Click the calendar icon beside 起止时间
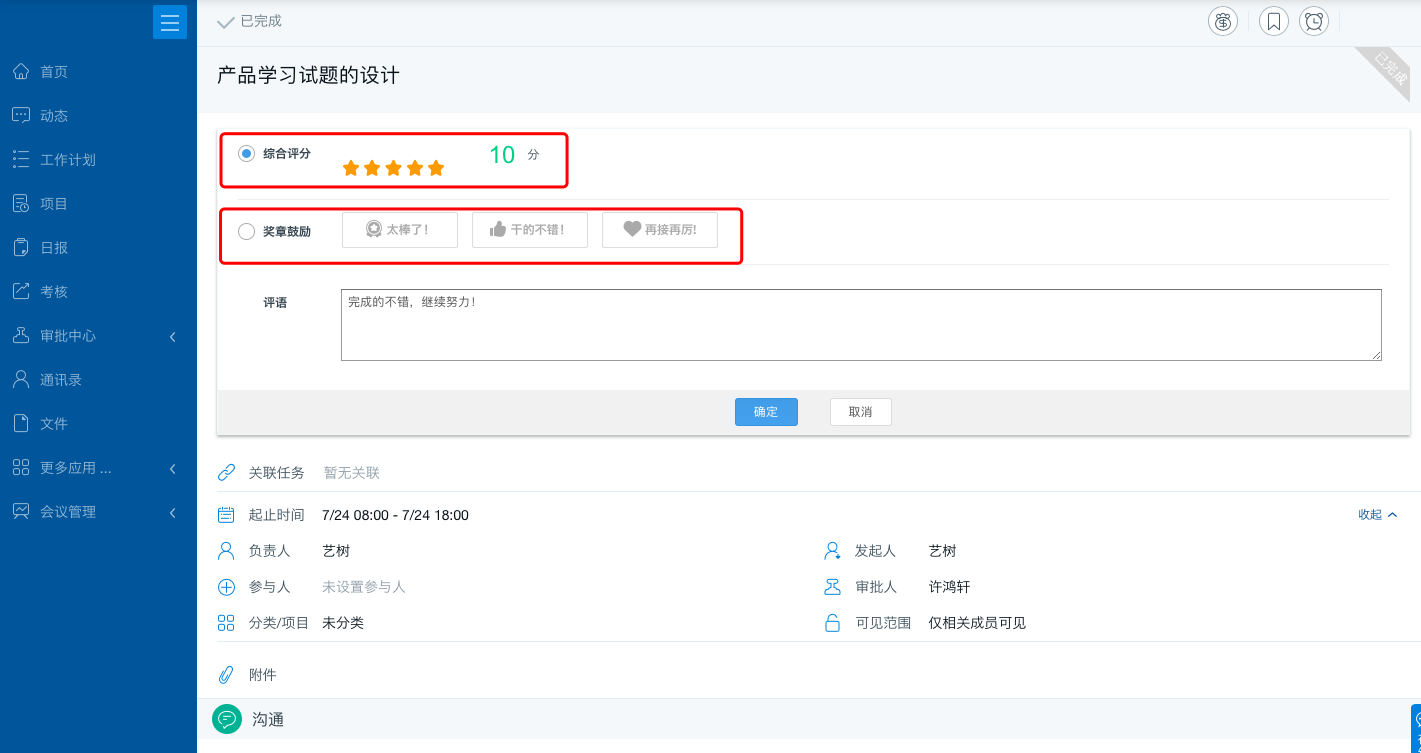The height and width of the screenshot is (753, 1421). pos(226,515)
